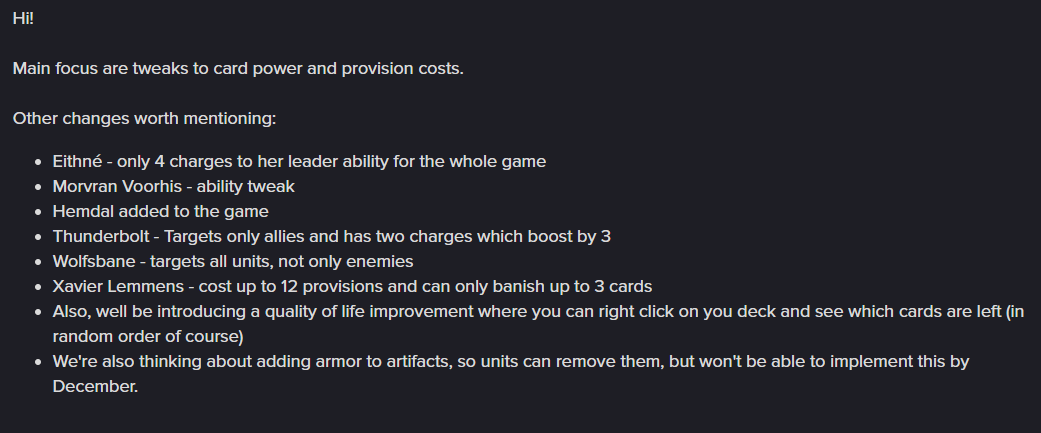The height and width of the screenshot is (433, 1041).
Task: Click the name "Xavier Lemmens"
Action: coord(118,286)
